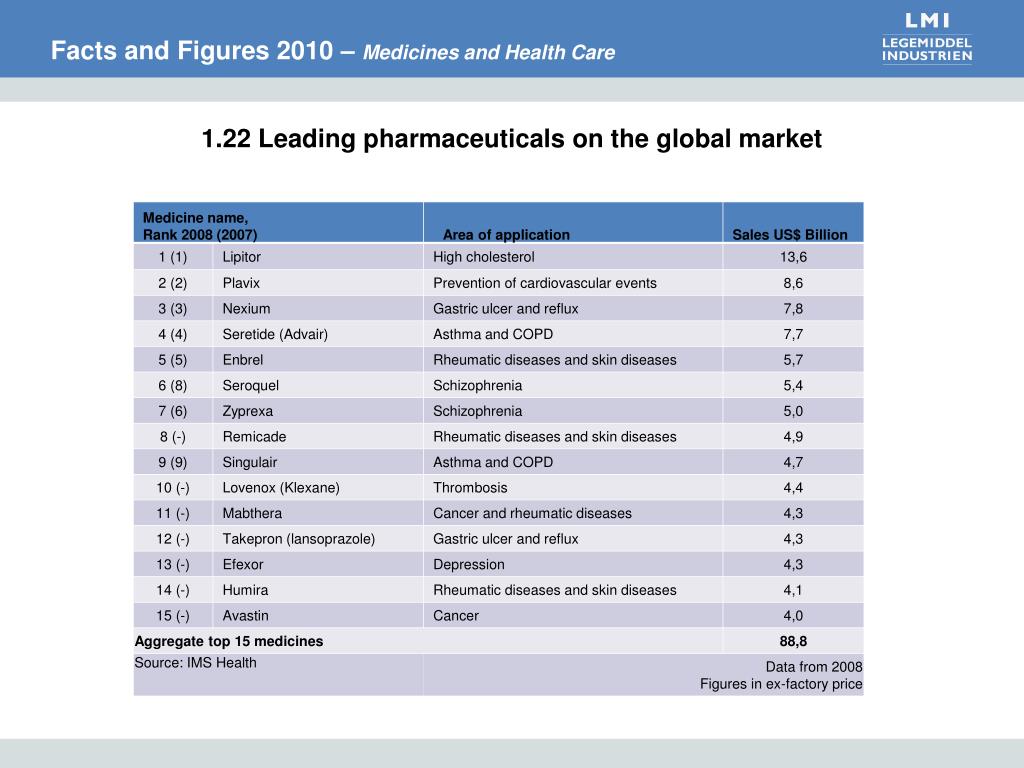Select the slide title 'Facts and Figures 2010'
The height and width of the screenshot is (768, 1024).
(x=192, y=50)
